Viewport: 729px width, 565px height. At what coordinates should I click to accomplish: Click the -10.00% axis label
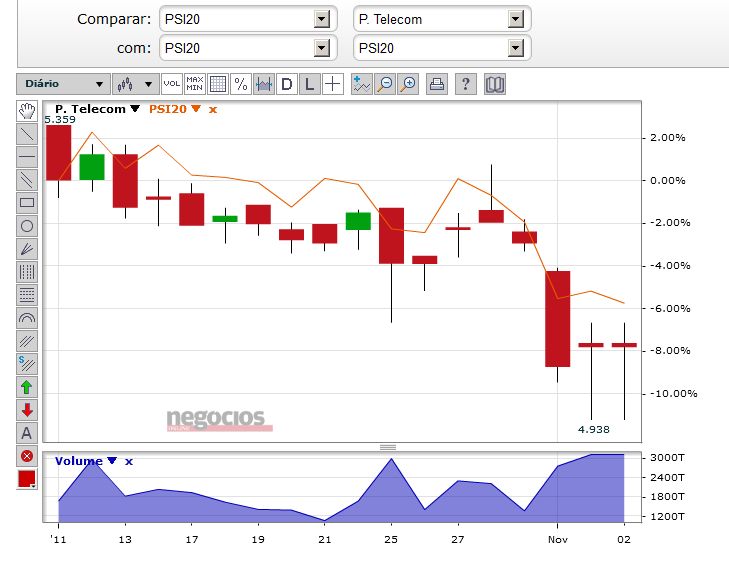pos(673,393)
